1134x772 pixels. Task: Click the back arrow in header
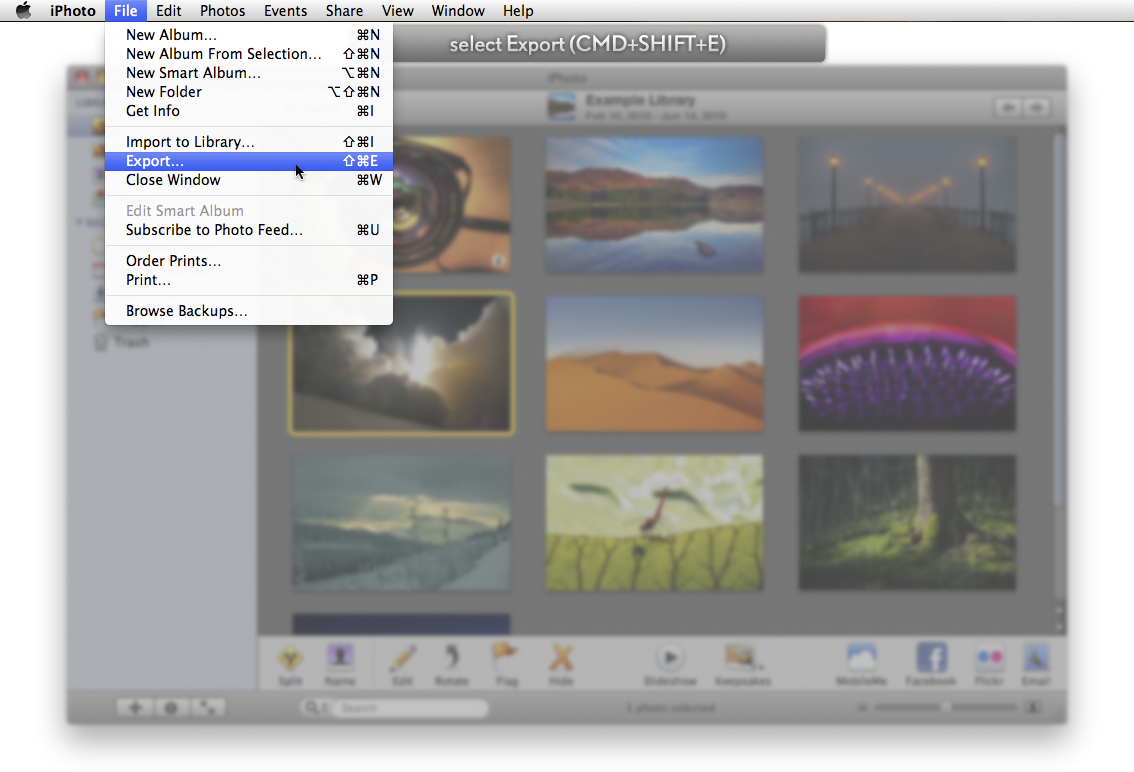pyautogui.click(x=1008, y=108)
